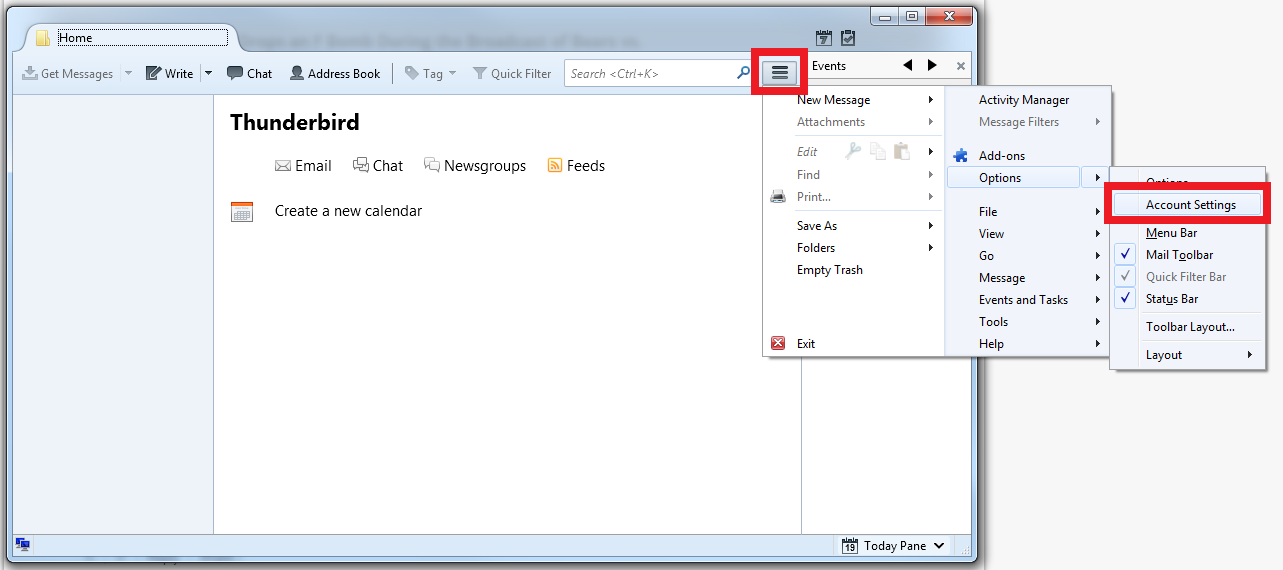
Task: Open the Add-ons puzzle piece item
Action: (x=961, y=156)
